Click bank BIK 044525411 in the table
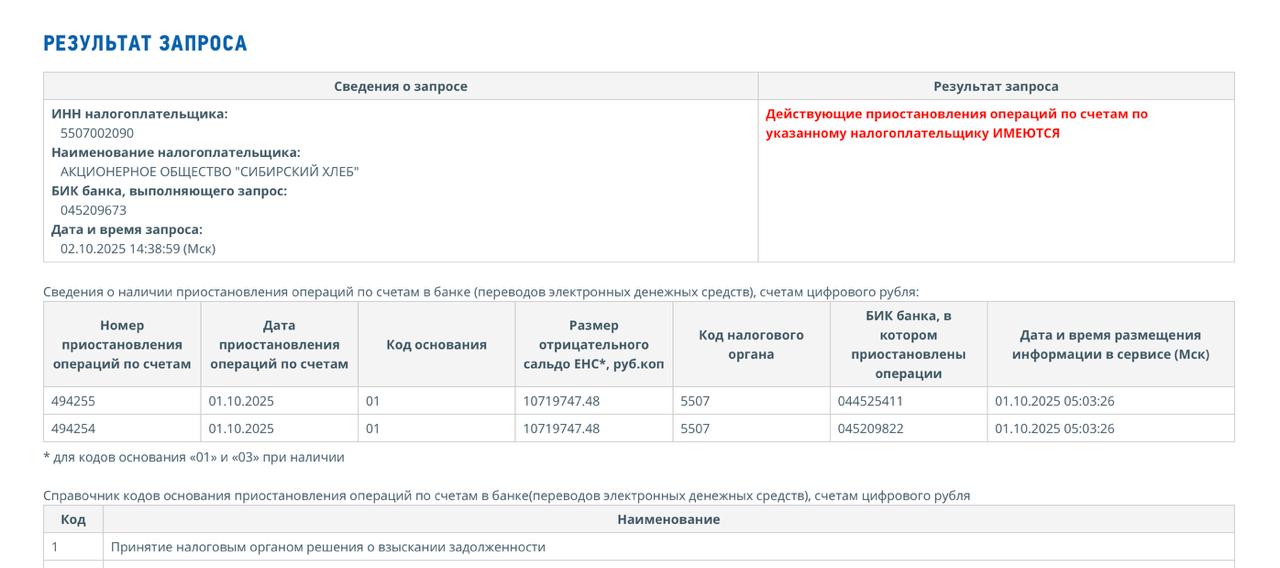Viewport: 1280px width, 568px height. tap(870, 401)
